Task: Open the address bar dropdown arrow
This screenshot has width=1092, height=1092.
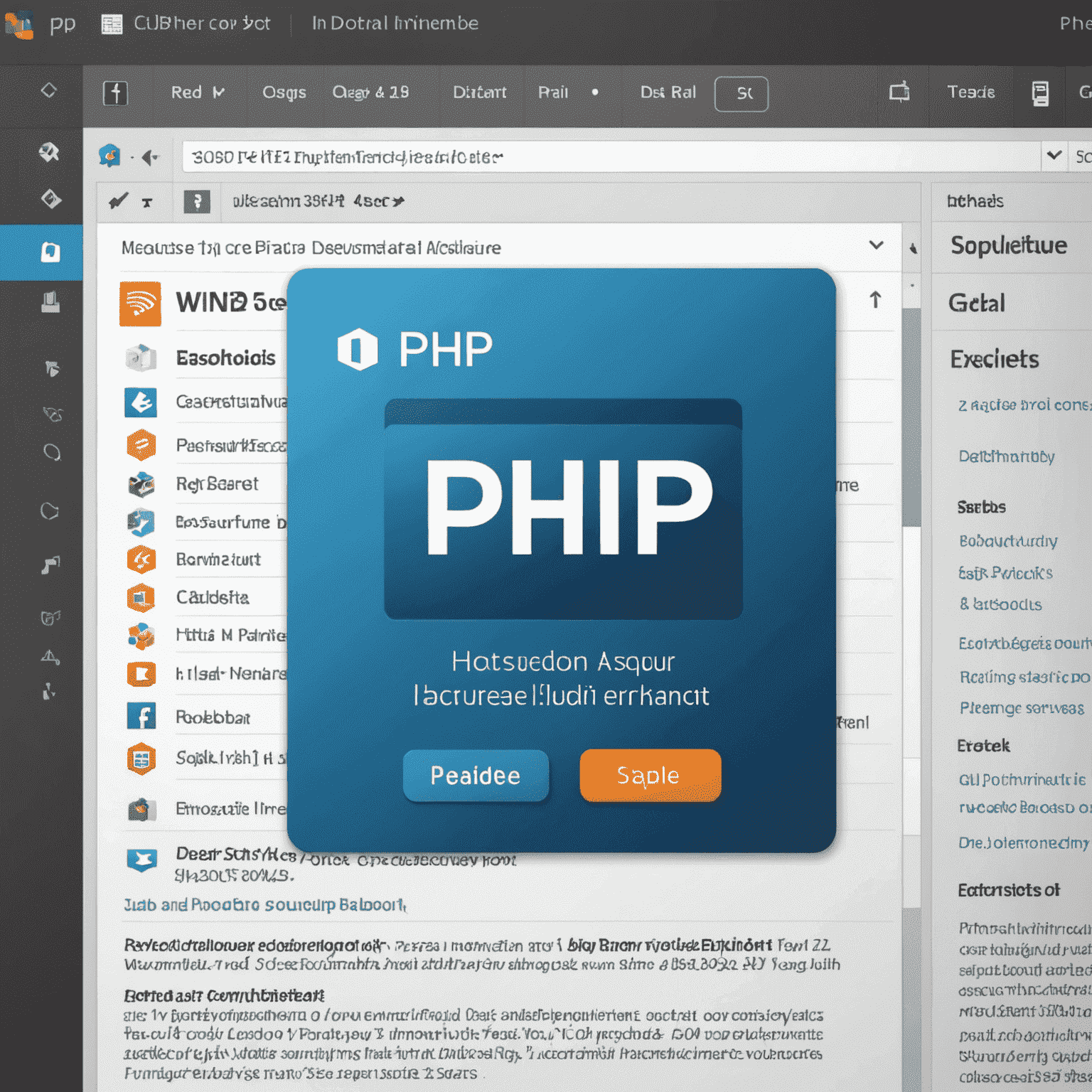Action: pyautogui.click(x=1054, y=155)
